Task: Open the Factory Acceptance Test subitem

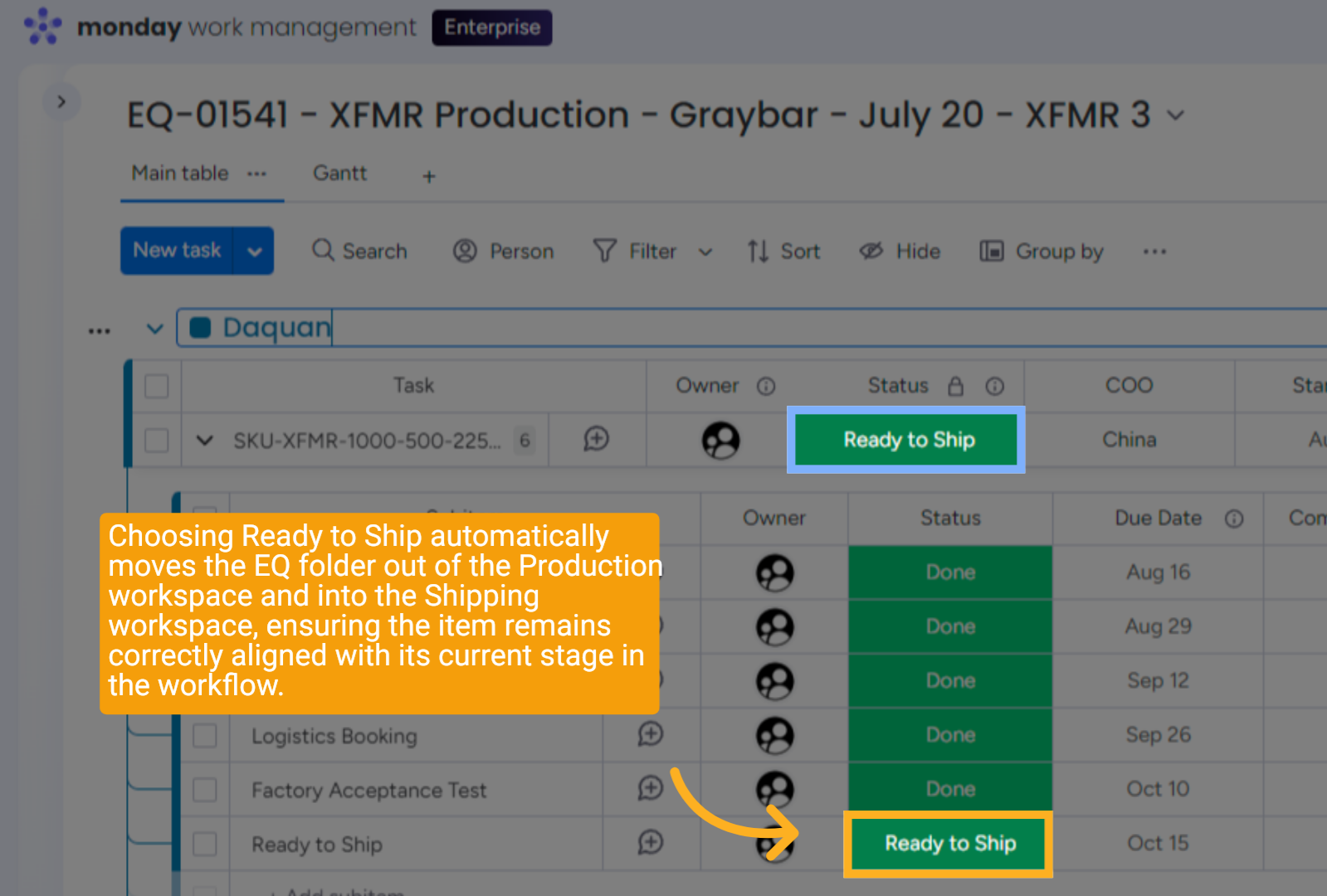Action: tap(369, 790)
